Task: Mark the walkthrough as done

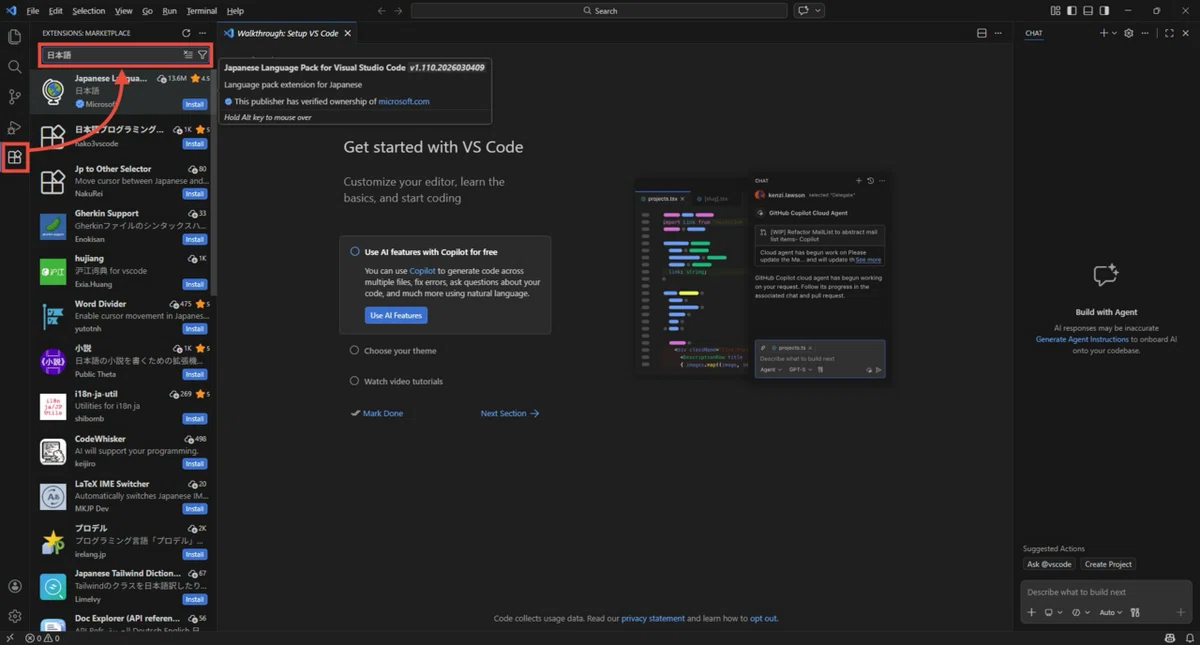Action: [x=377, y=413]
